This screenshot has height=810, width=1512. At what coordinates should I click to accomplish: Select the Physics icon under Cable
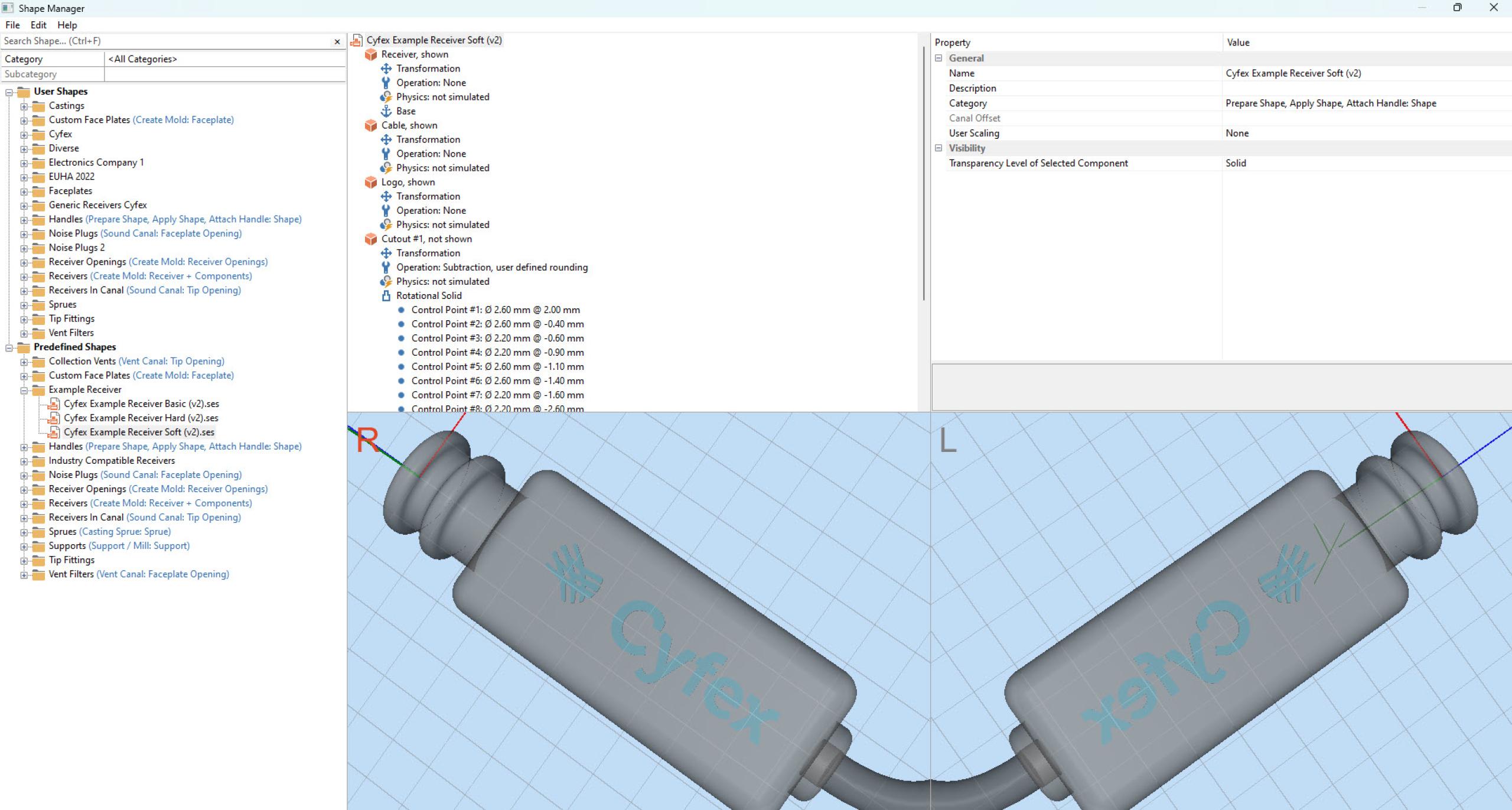coord(387,167)
